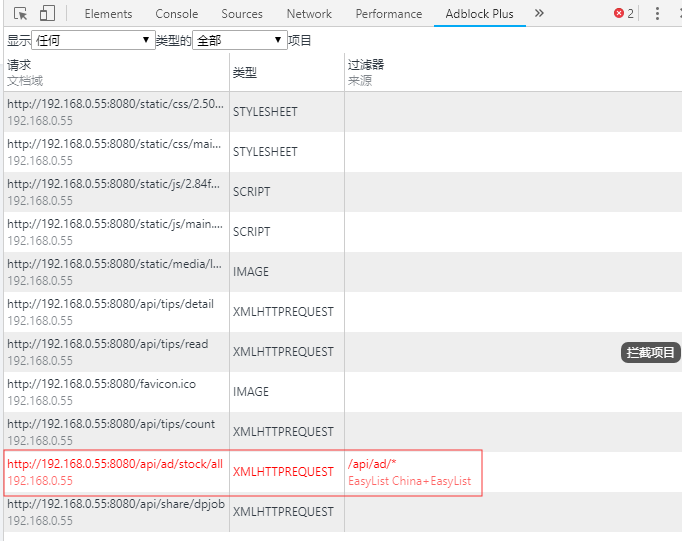Switch to the Console tab
Viewport: 682px width, 541px height.
pyautogui.click(x=177, y=14)
